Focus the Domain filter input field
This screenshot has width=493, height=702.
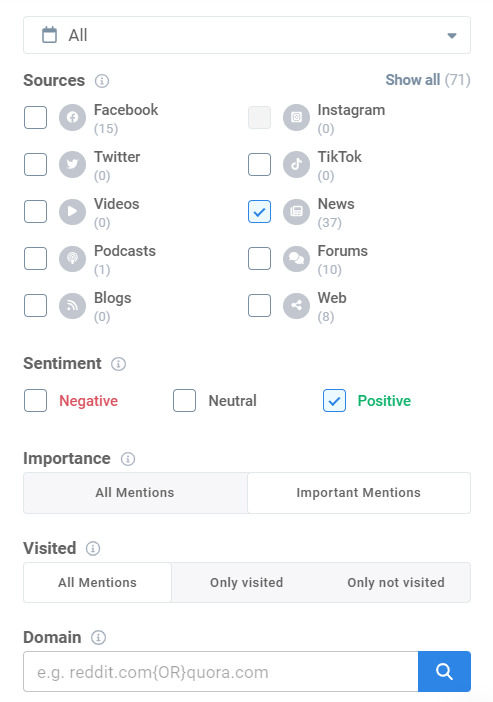point(221,672)
